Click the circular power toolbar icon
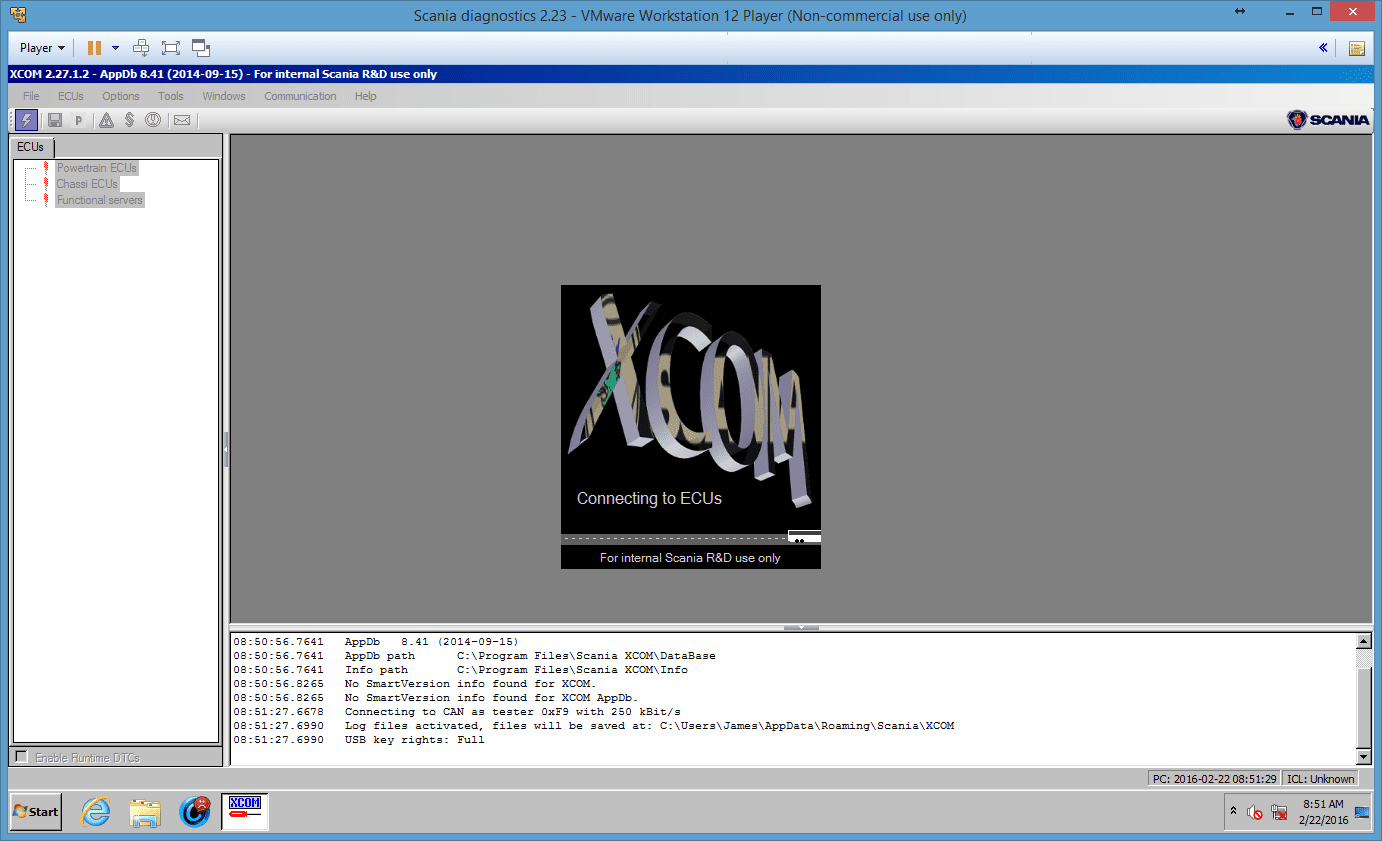The image size is (1382, 841). 153,120
